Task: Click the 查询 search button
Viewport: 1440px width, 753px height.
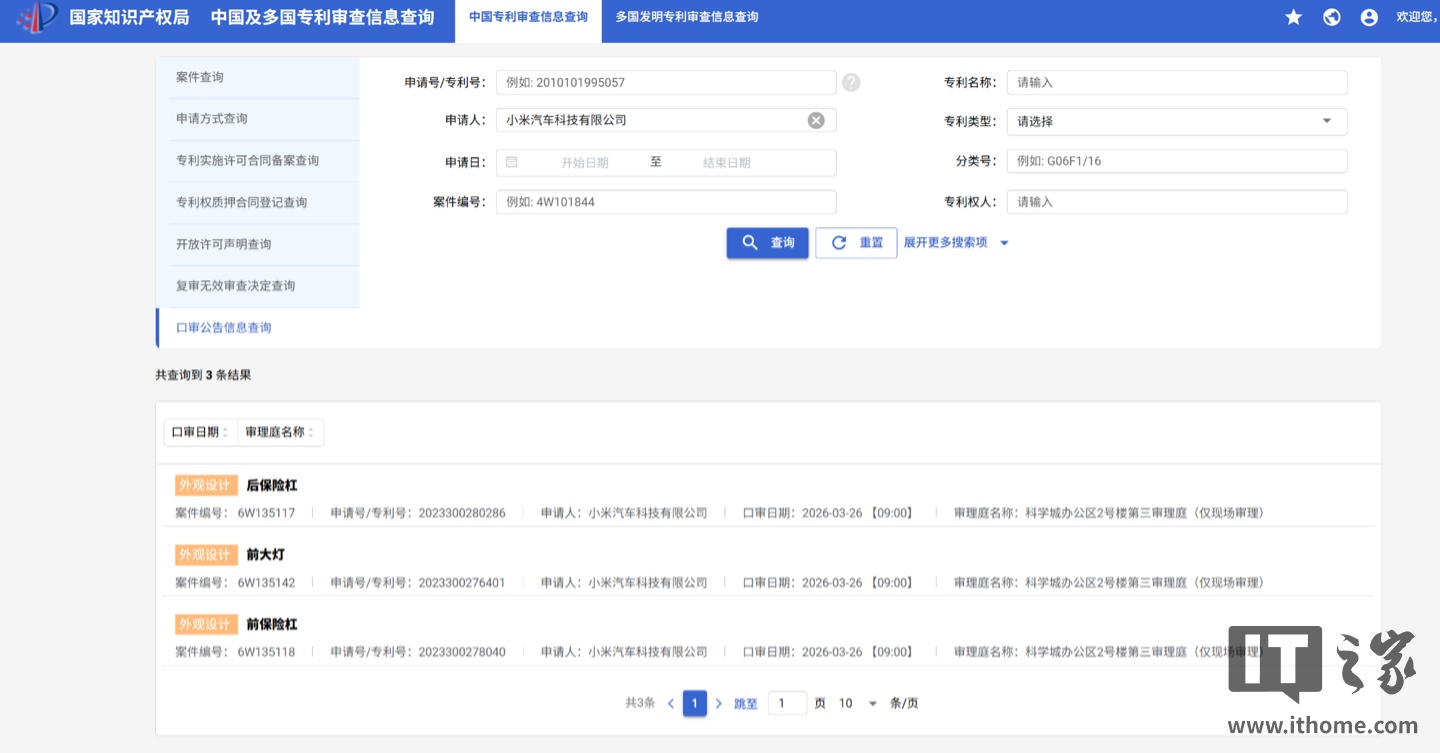Action: click(767, 243)
